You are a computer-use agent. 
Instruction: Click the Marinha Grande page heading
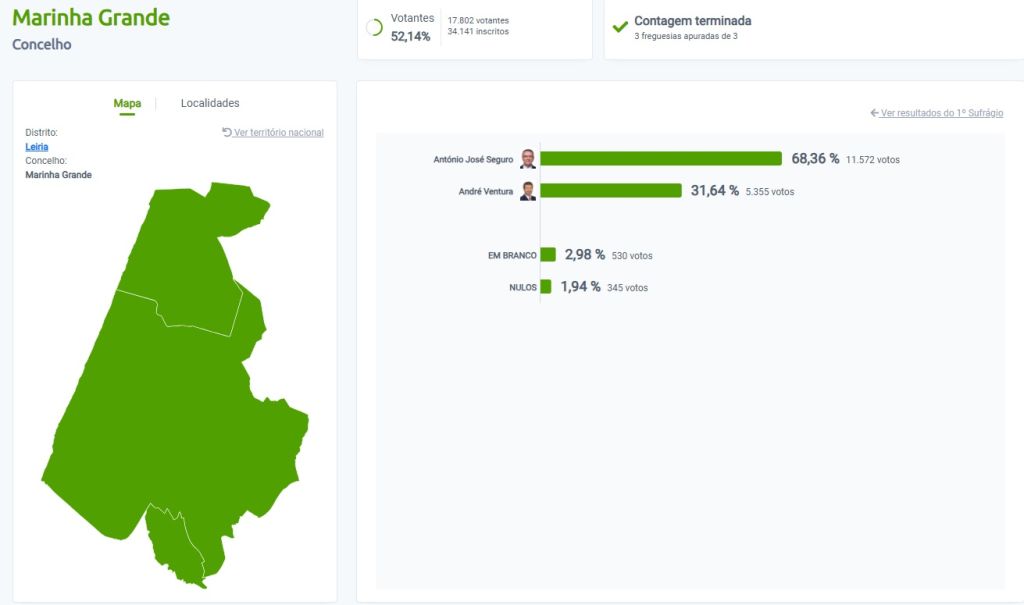[x=91, y=18]
